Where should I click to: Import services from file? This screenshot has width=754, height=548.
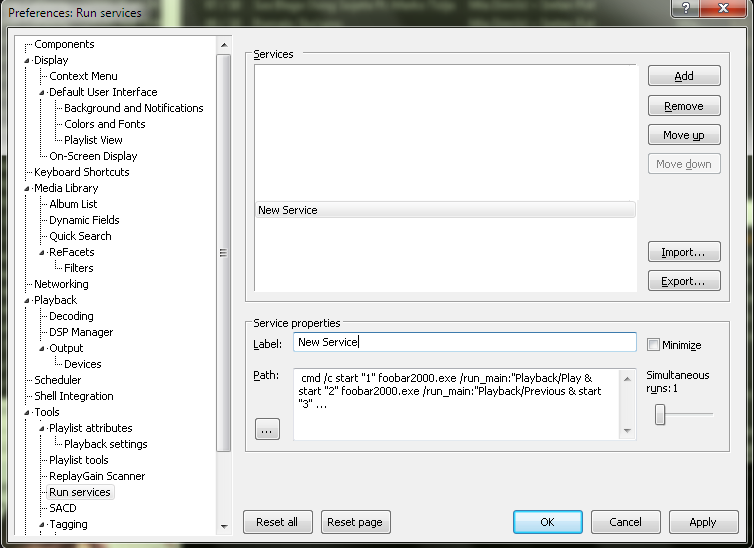[684, 252]
